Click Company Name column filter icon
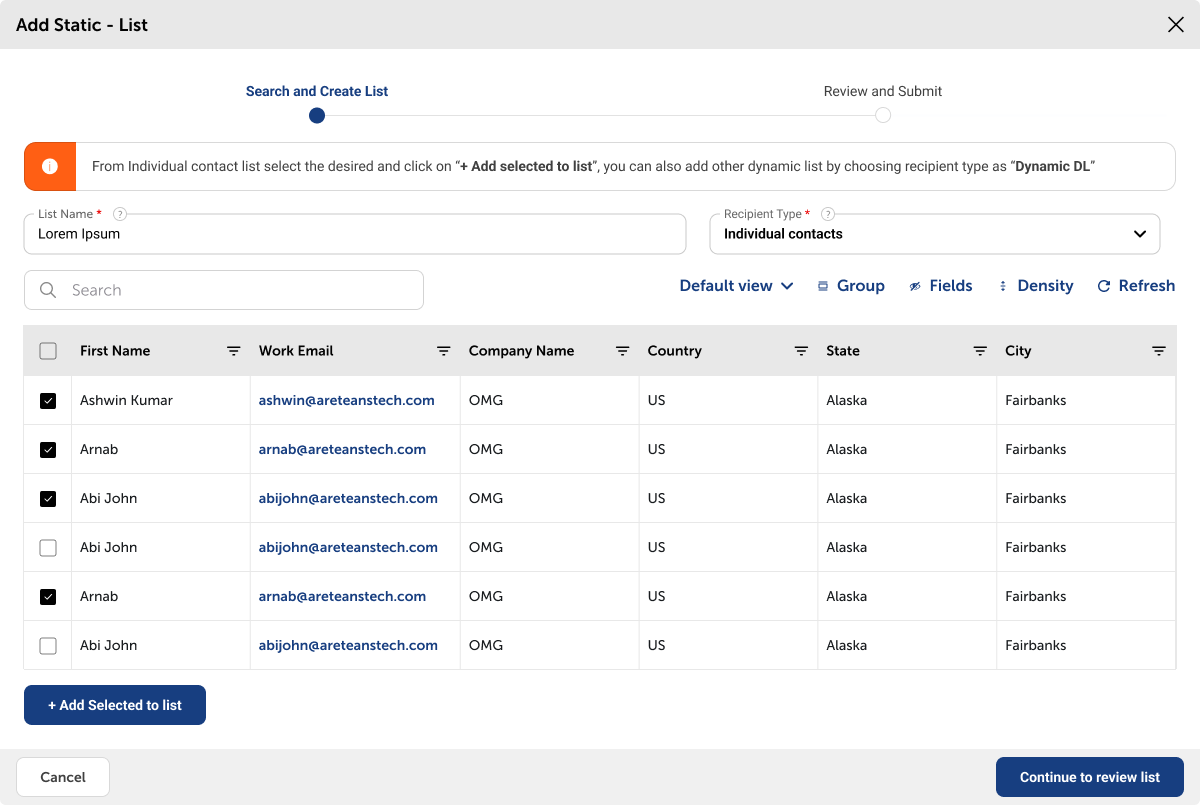The image size is (1200, 805). pos(623,351)
